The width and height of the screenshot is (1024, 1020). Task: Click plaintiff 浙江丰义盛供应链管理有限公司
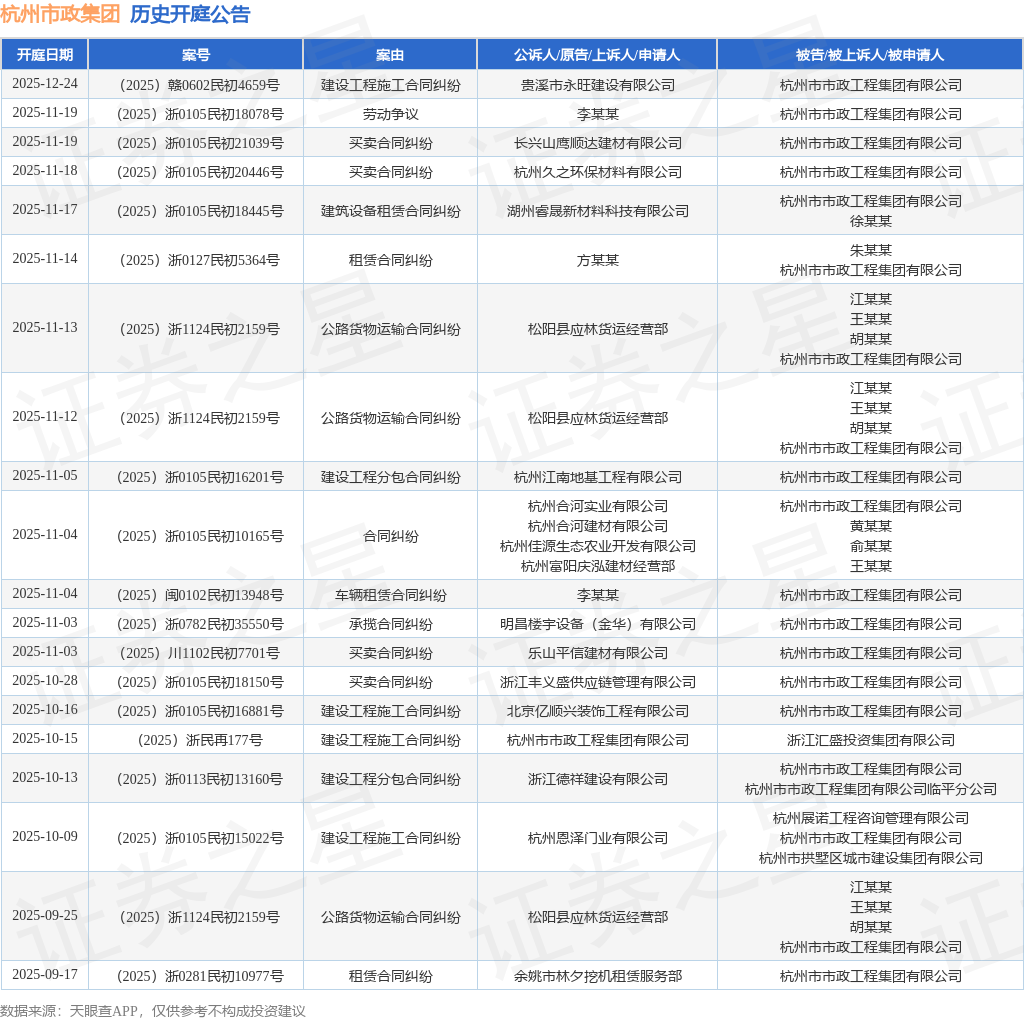pyautogui.click(x=598, y=682)
